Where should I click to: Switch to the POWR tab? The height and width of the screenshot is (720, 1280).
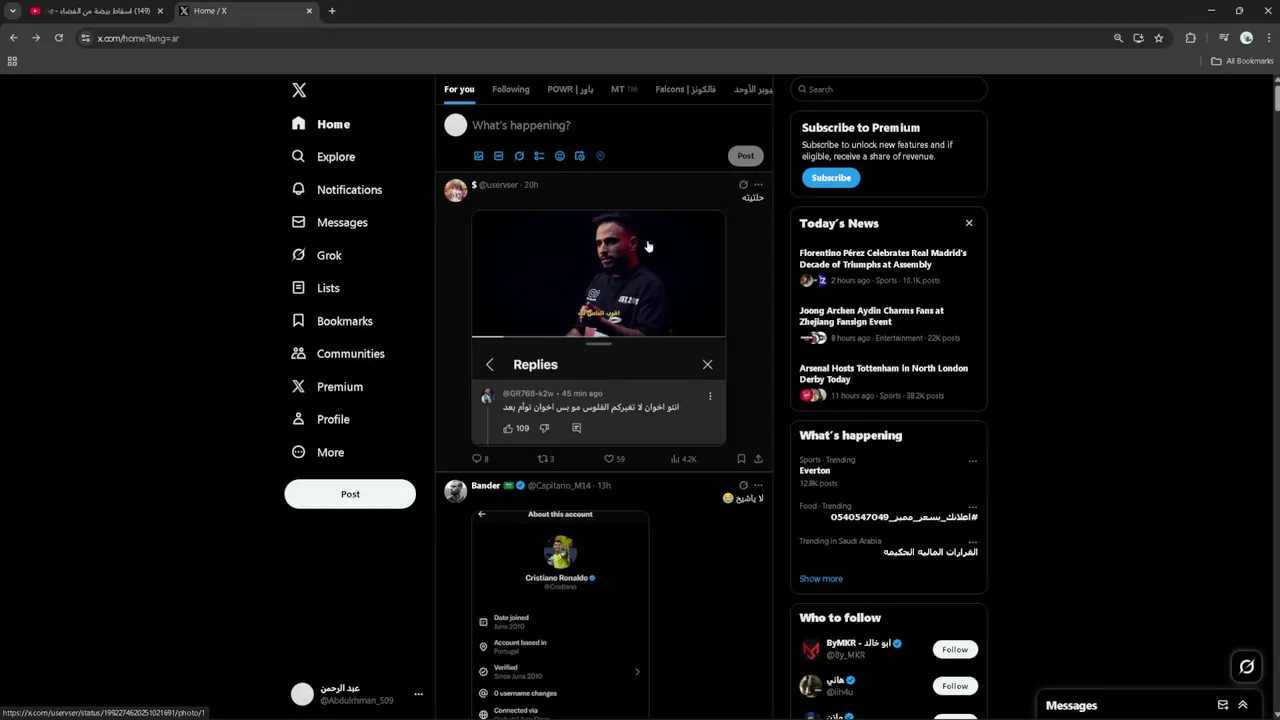point(570,89)
